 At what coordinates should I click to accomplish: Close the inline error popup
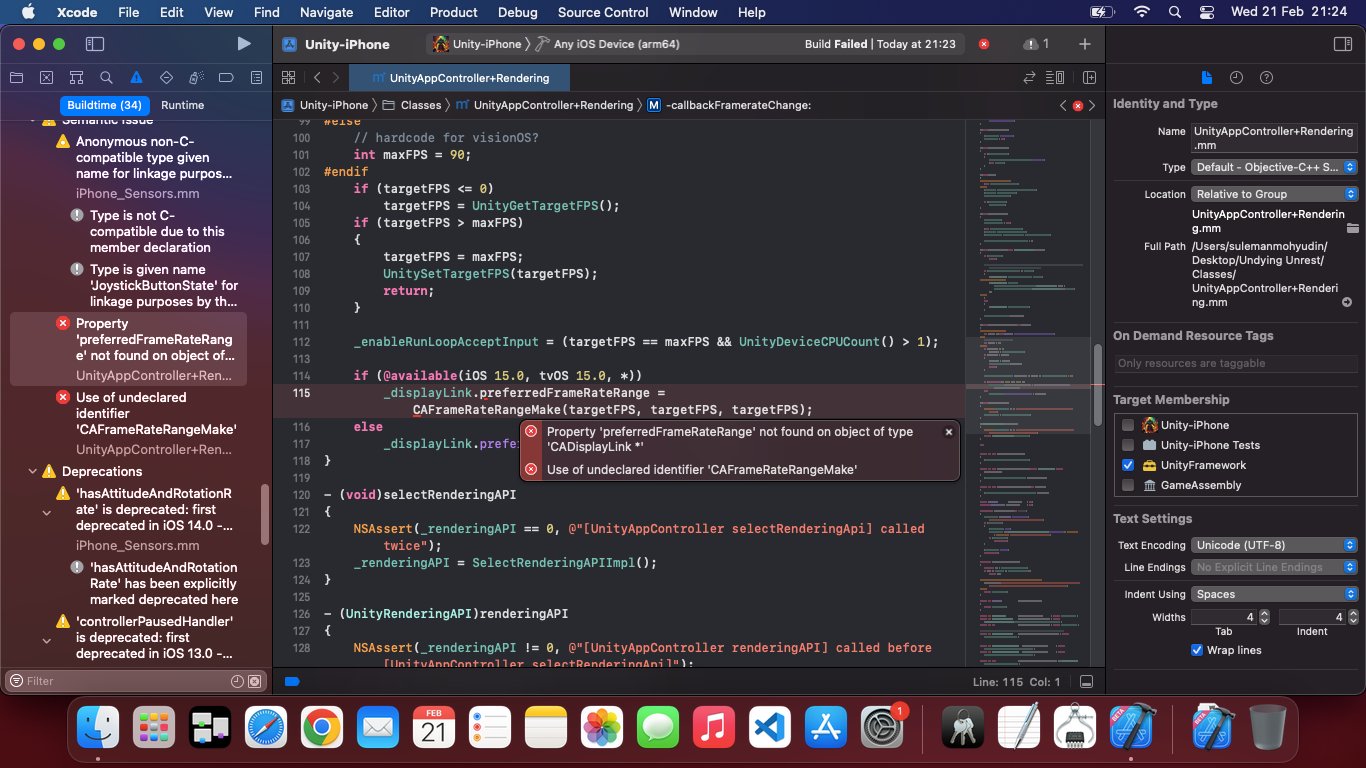pyautogui.click(x=949, y=432)
